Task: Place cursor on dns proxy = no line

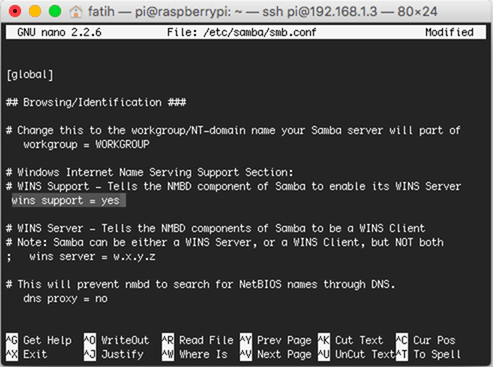Action: [x=65, y=299]
